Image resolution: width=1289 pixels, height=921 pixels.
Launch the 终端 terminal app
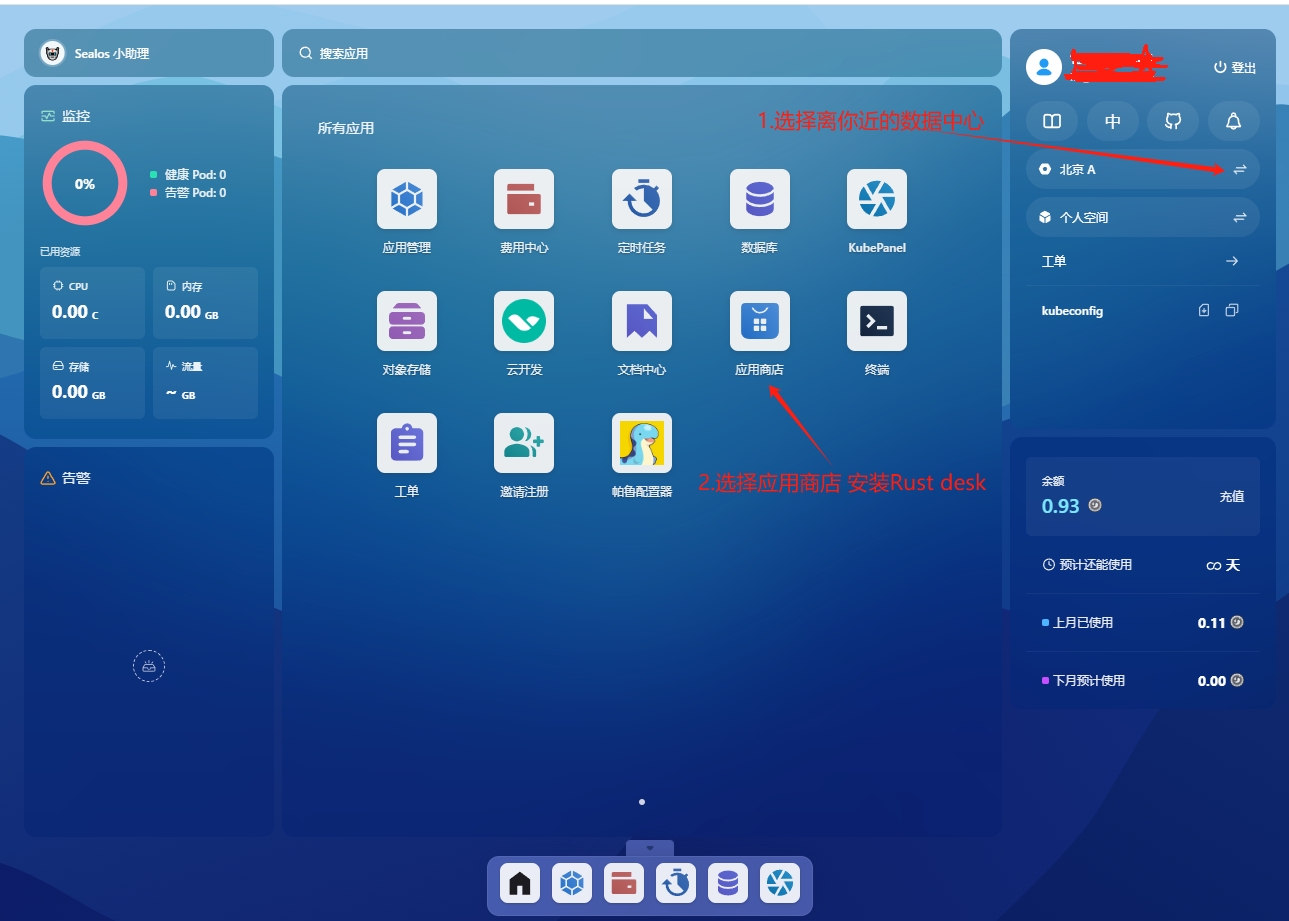877,321
